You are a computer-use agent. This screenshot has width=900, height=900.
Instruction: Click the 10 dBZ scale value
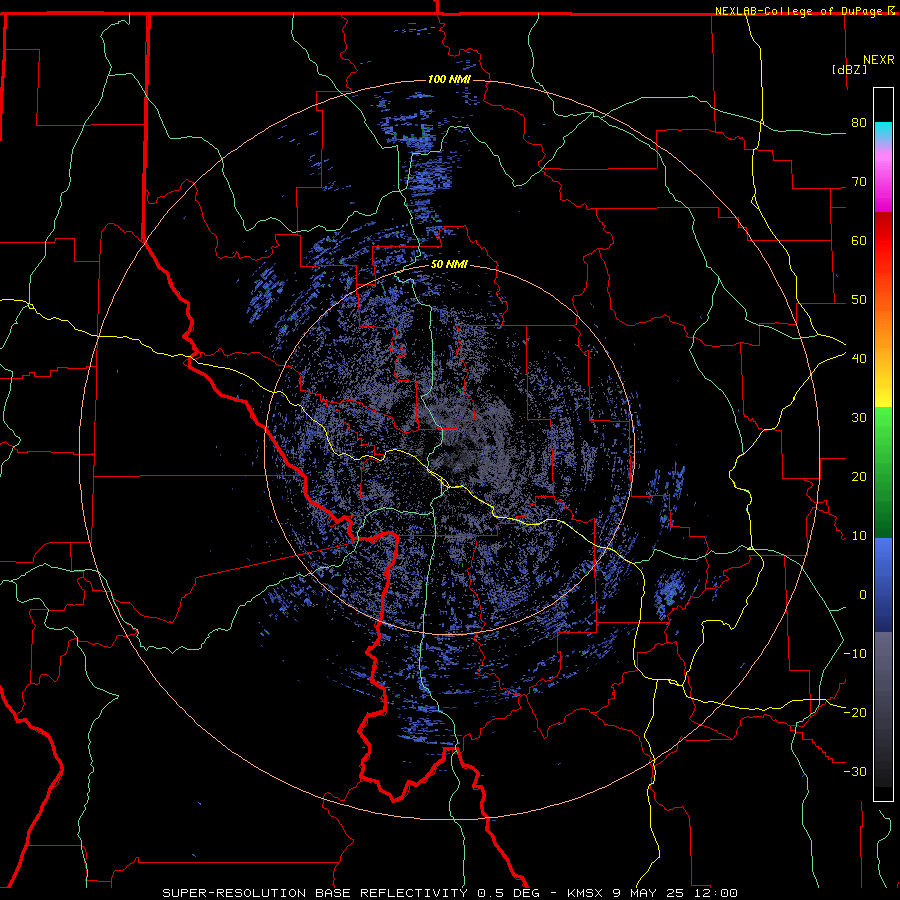[859, 536]
